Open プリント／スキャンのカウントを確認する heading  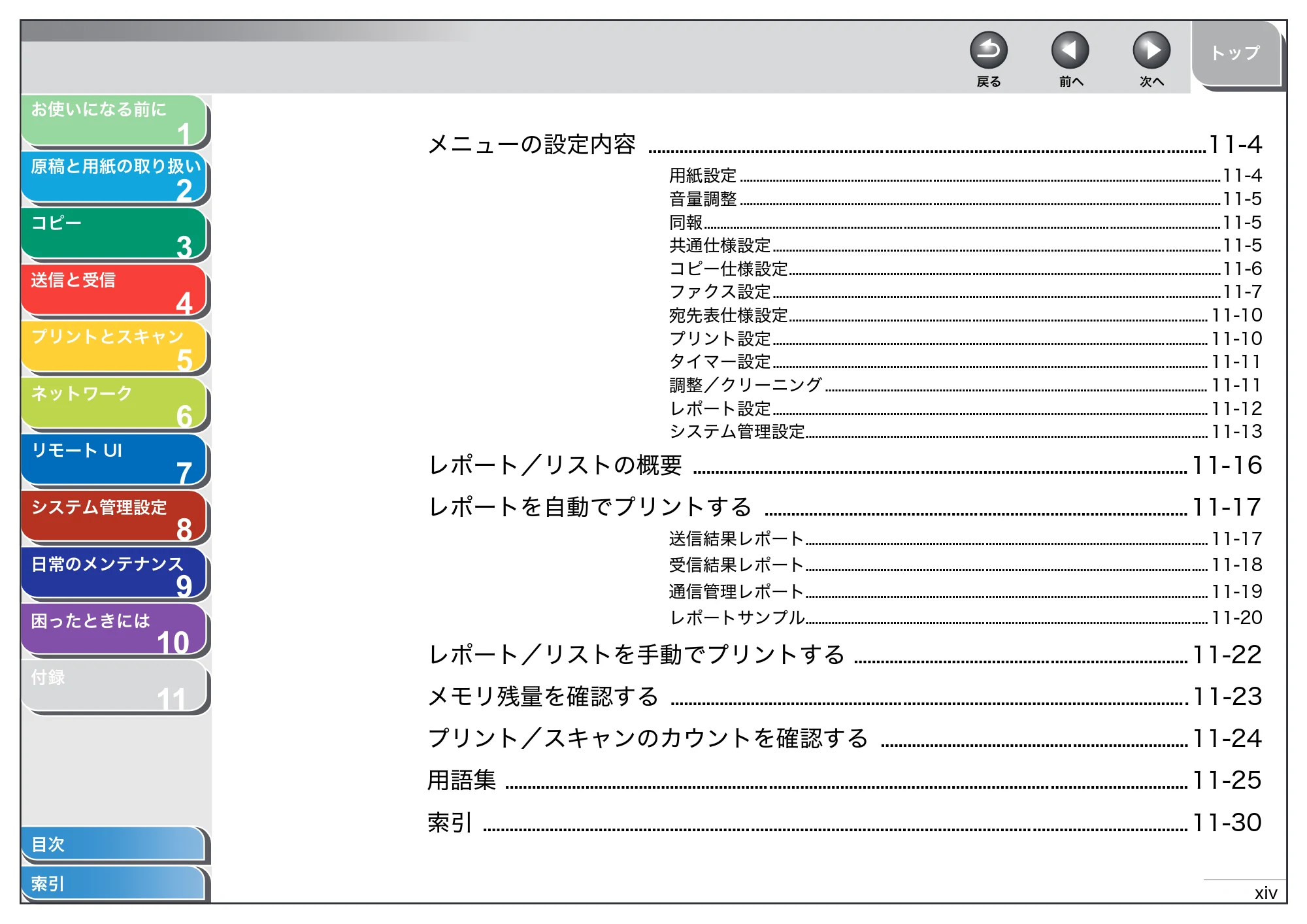point(844,739)
